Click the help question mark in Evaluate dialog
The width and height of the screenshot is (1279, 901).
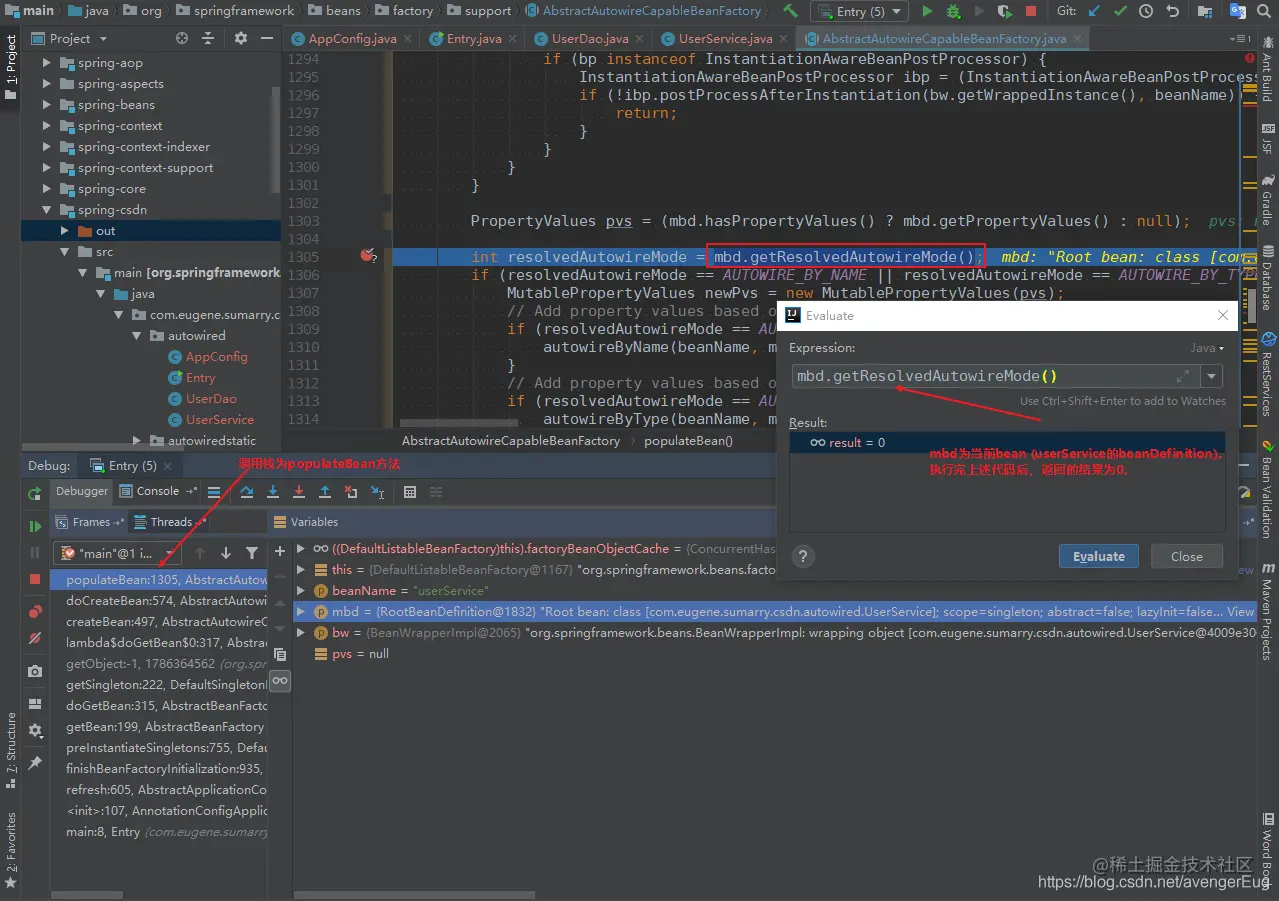tap(803, 557)
